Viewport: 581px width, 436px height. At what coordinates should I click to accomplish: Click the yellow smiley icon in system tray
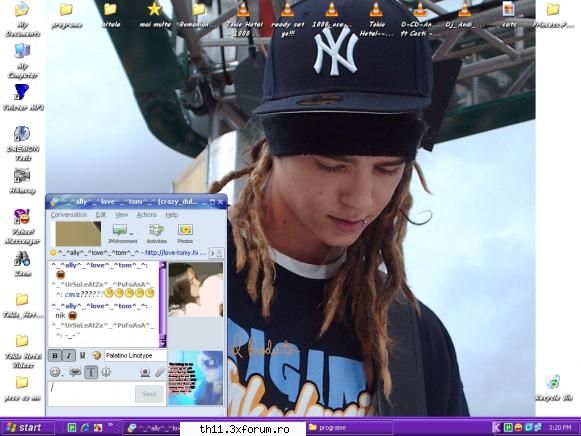pos(519,427)
